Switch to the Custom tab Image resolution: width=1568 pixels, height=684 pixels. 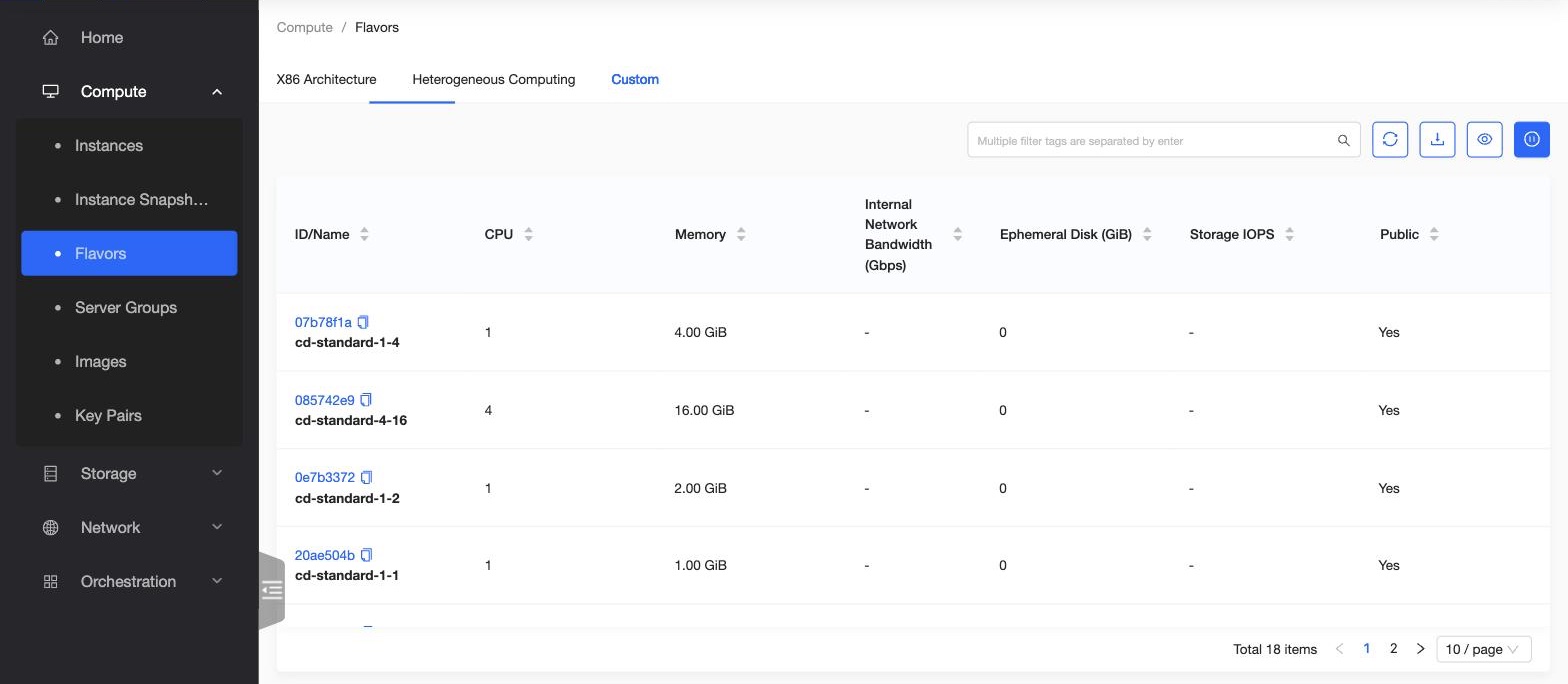(x=635, y=79)
